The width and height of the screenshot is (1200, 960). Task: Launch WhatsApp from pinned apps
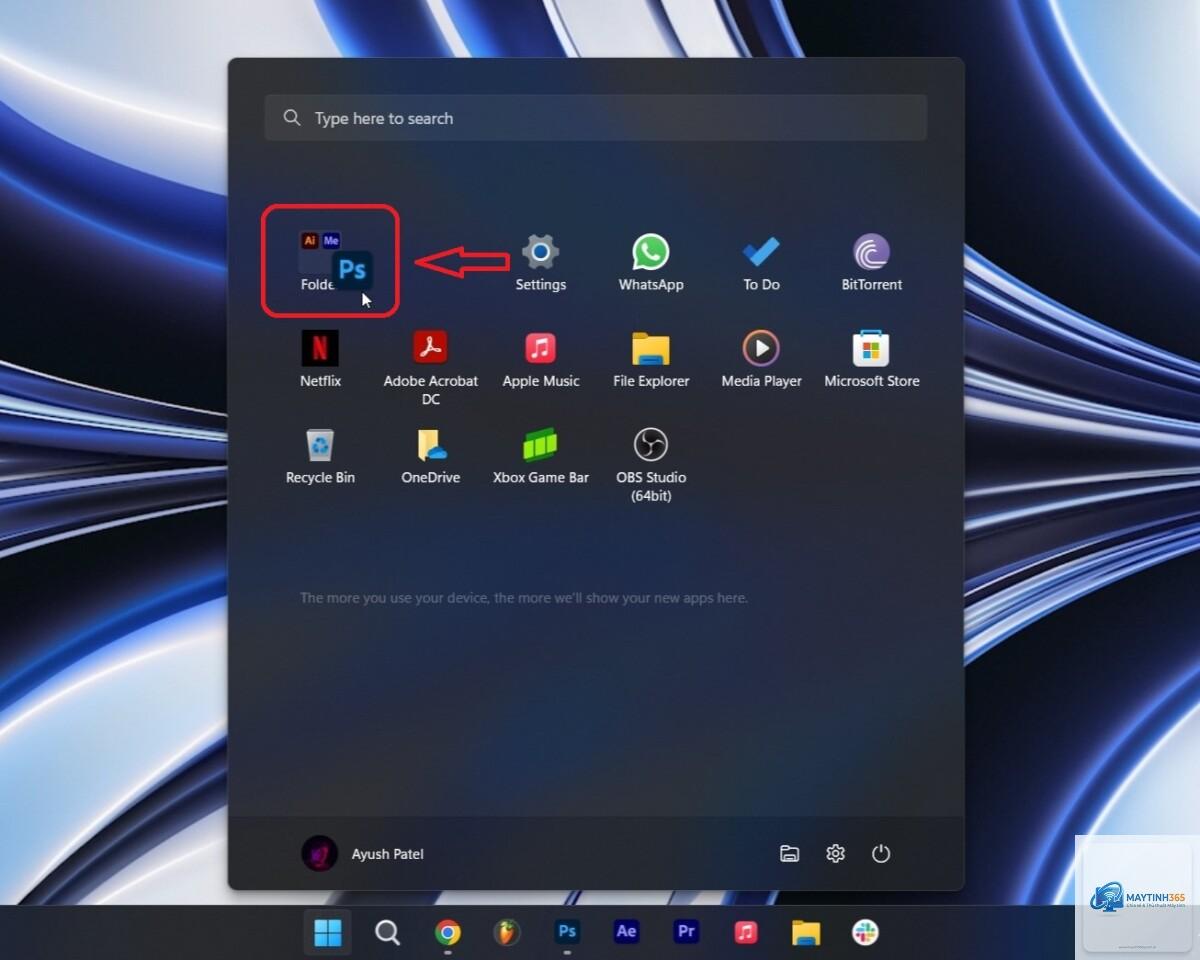tap(650, 262)
